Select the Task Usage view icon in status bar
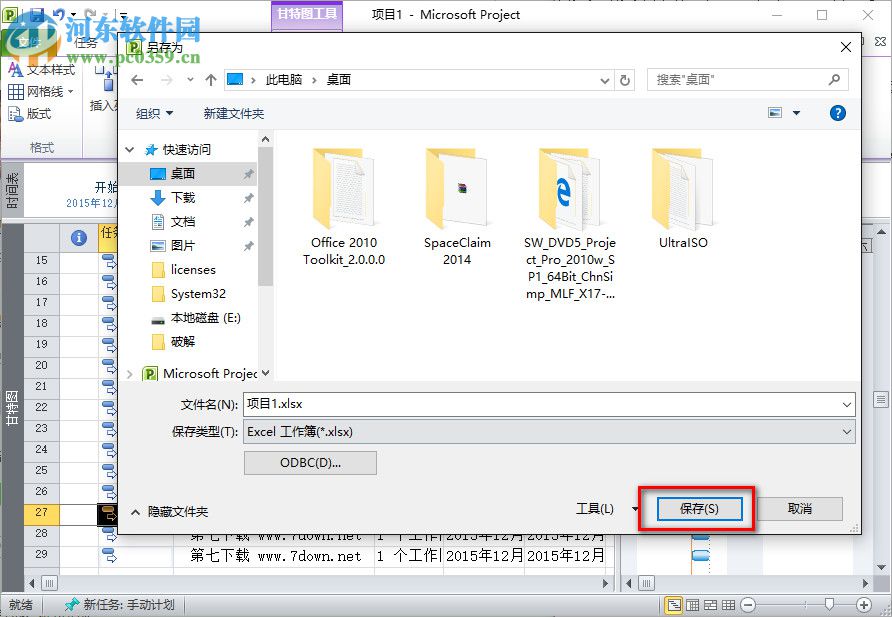The image size is (892, 617). 690,604
